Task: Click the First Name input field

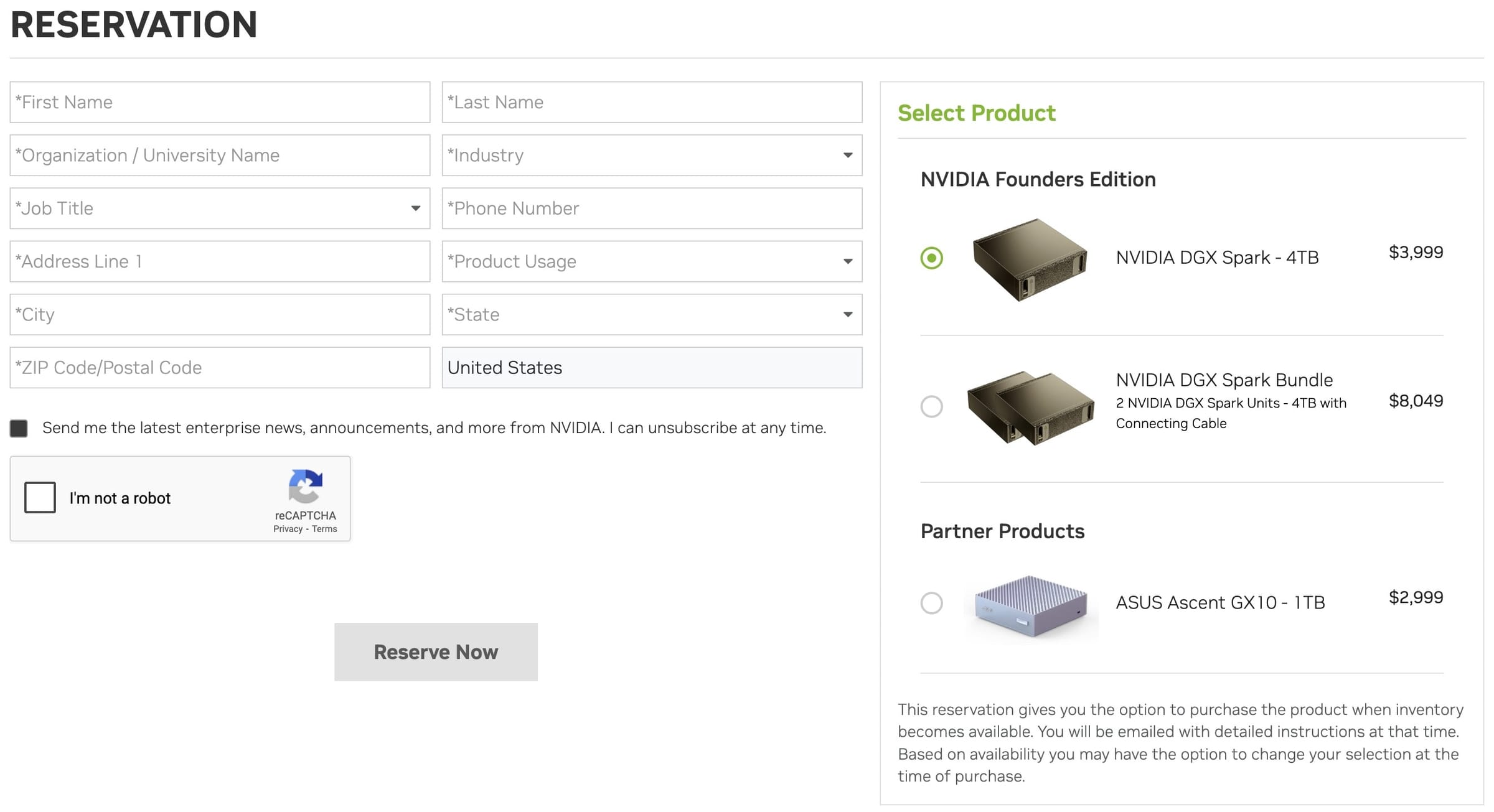Action: point(219,102)
